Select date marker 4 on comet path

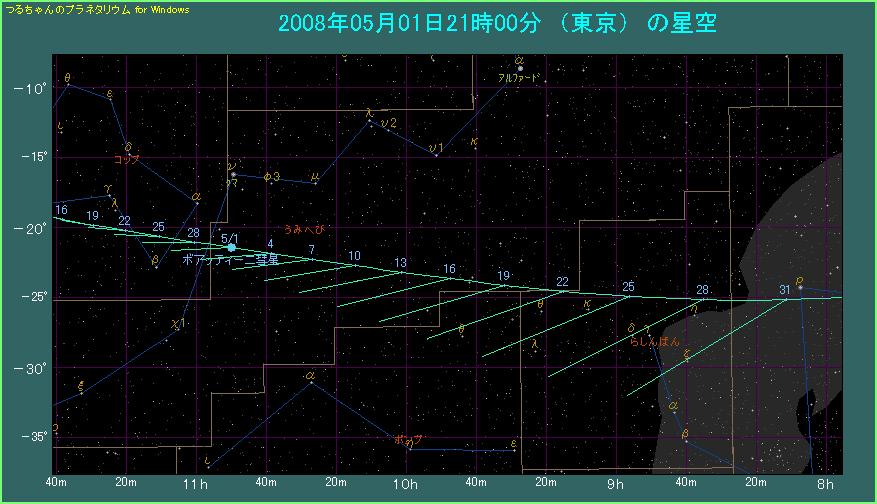pyautogui.click(x=270, y=244)
